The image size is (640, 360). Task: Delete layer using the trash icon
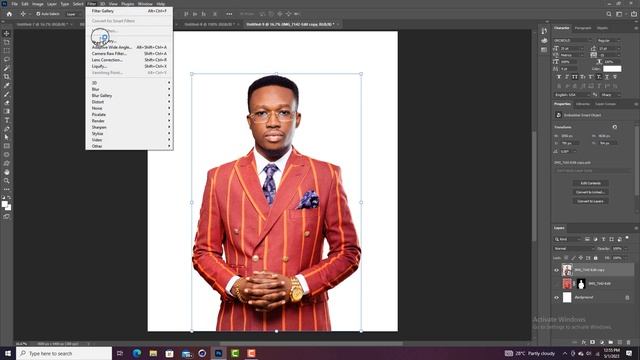629,342
